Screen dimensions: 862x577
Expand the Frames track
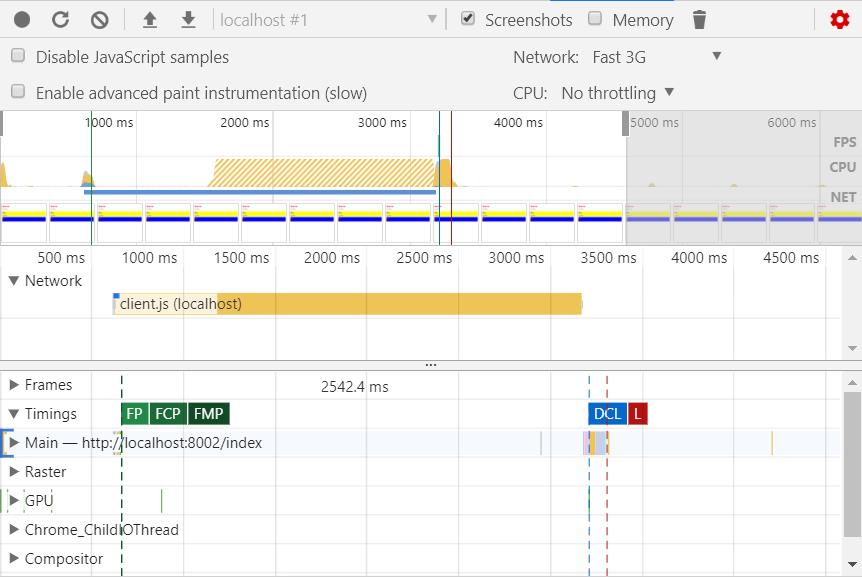click(14, 385)
